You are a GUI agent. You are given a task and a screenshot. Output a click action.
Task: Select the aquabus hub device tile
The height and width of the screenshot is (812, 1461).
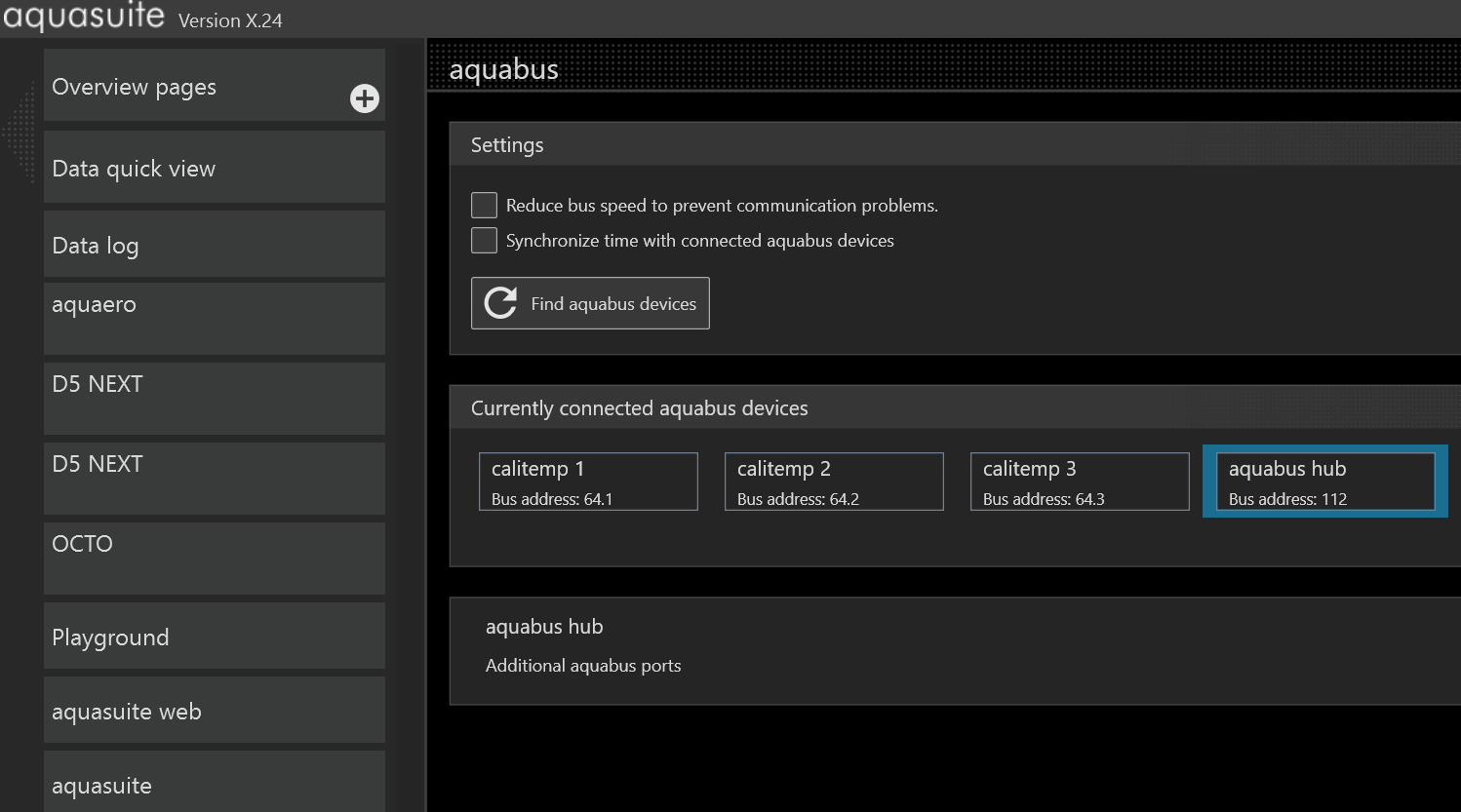click(1324, 482)
